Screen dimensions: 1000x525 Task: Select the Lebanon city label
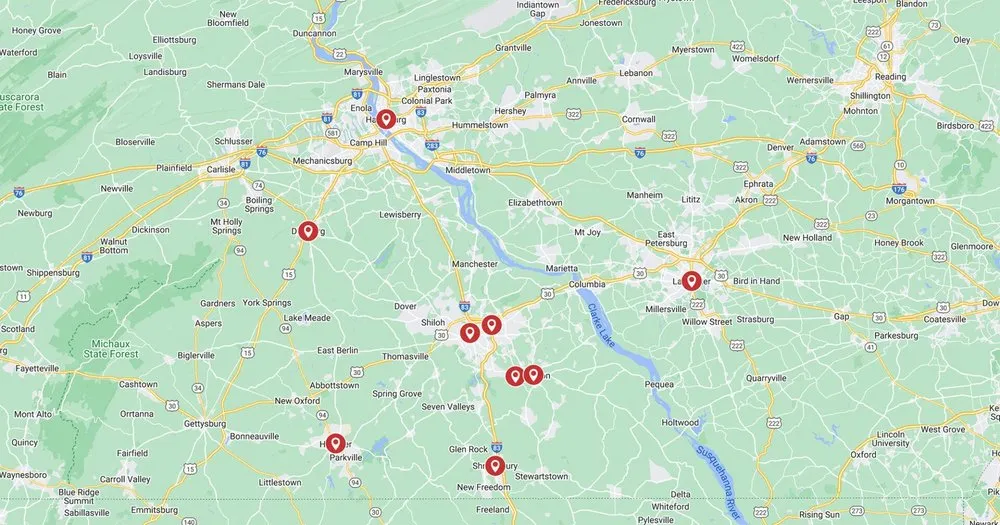pos(636,73)
